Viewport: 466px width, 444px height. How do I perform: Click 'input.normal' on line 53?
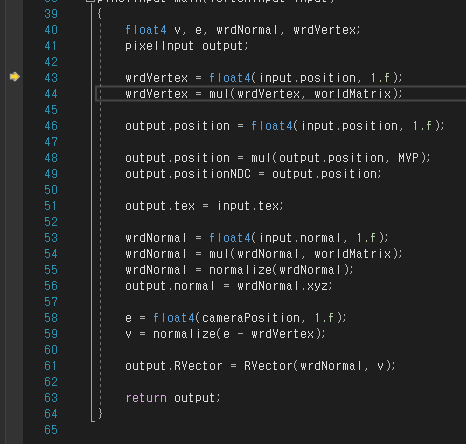300,238
